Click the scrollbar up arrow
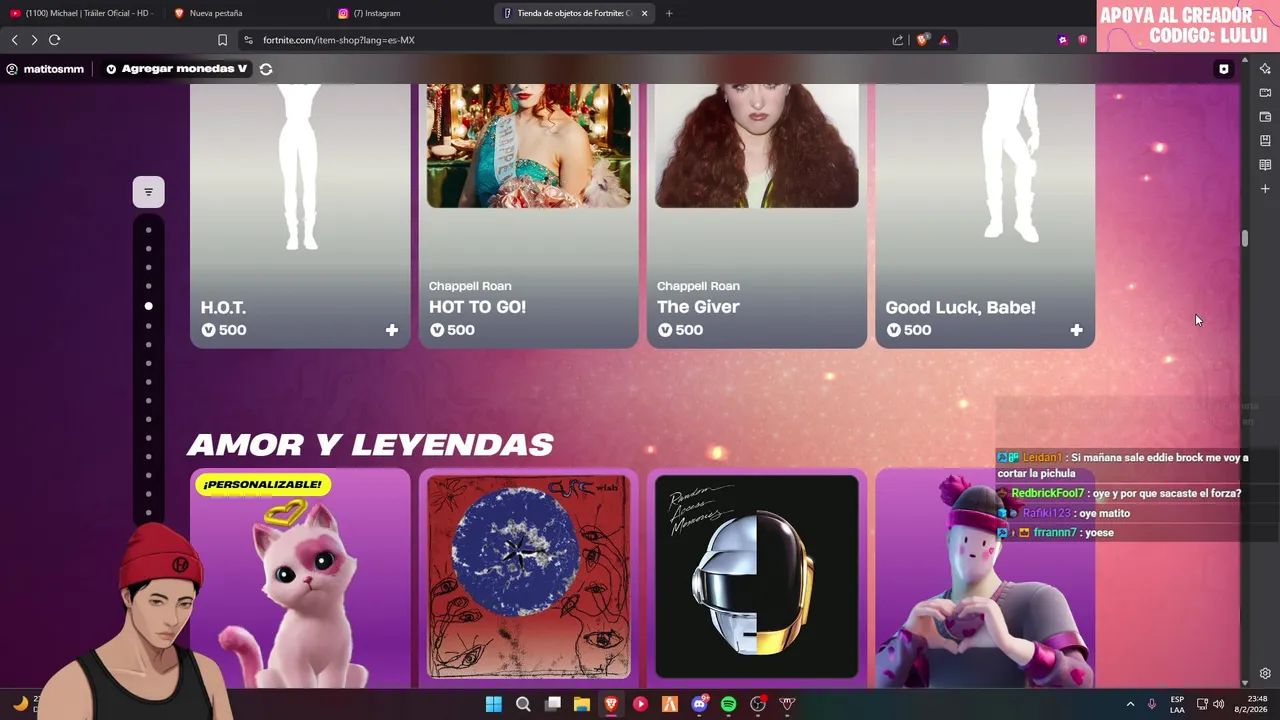The width and height of the screenshot is (1280, 720). tap(1245, 62)
